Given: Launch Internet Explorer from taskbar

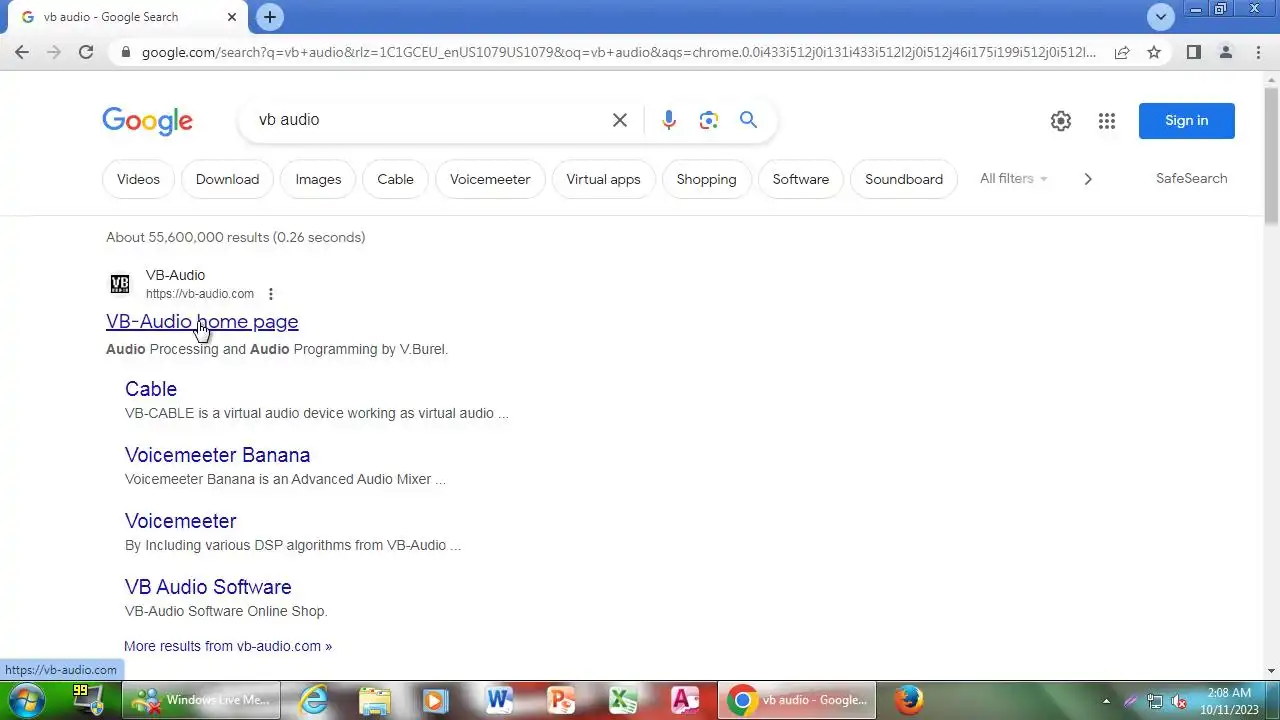Looking at the screenshot, I should tap(314, 700).
